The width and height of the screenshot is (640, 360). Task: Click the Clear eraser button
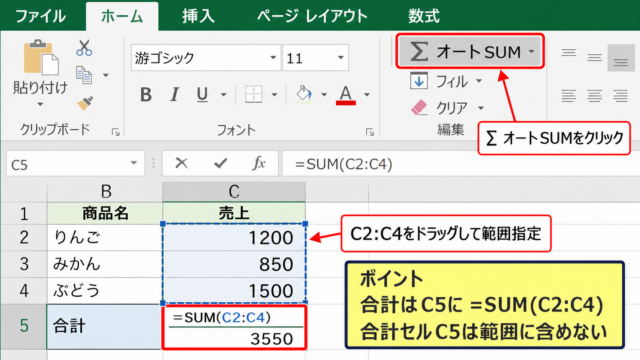click(x=439, y=108)
